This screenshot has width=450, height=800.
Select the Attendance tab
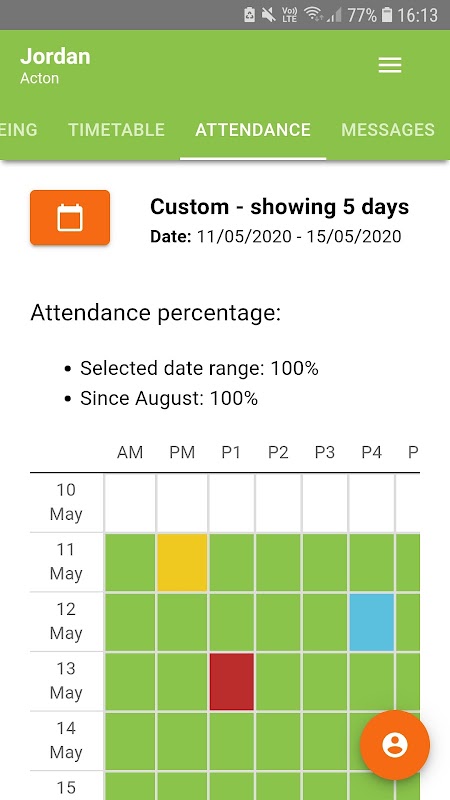(x=253, y=130)
